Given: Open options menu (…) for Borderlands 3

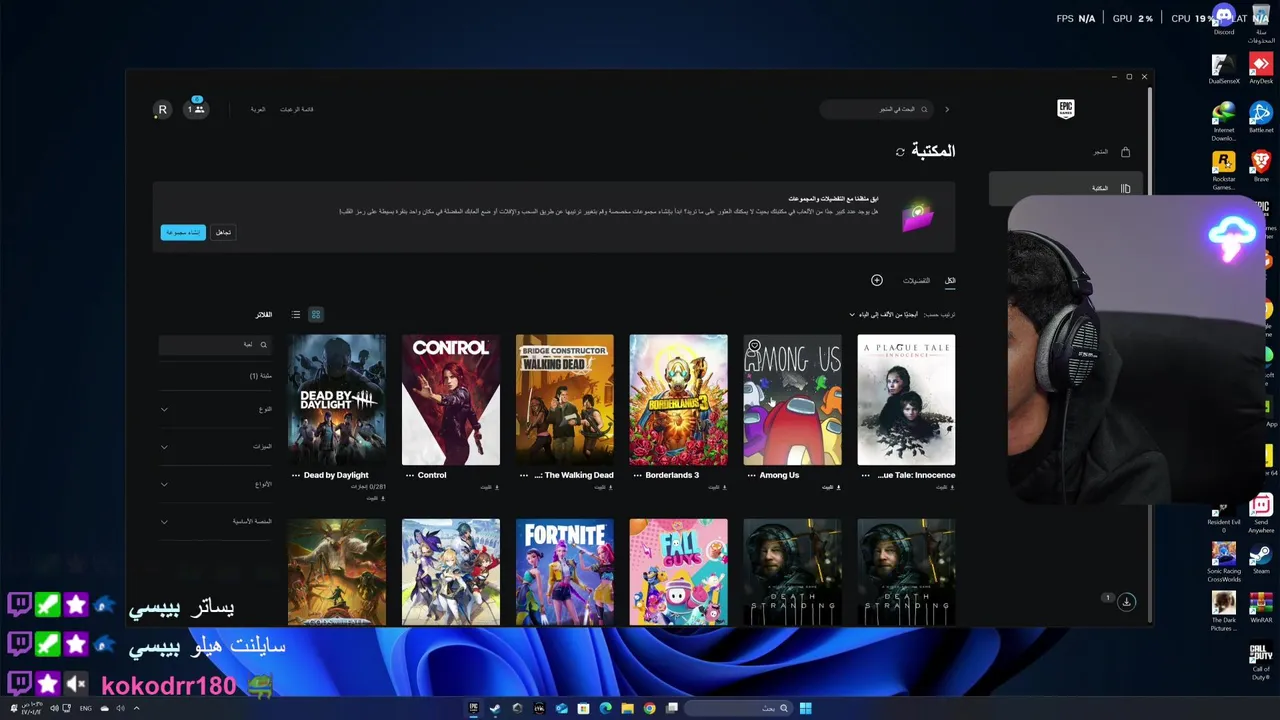Looking at the screenshot, I should click(x=637, y=475).
